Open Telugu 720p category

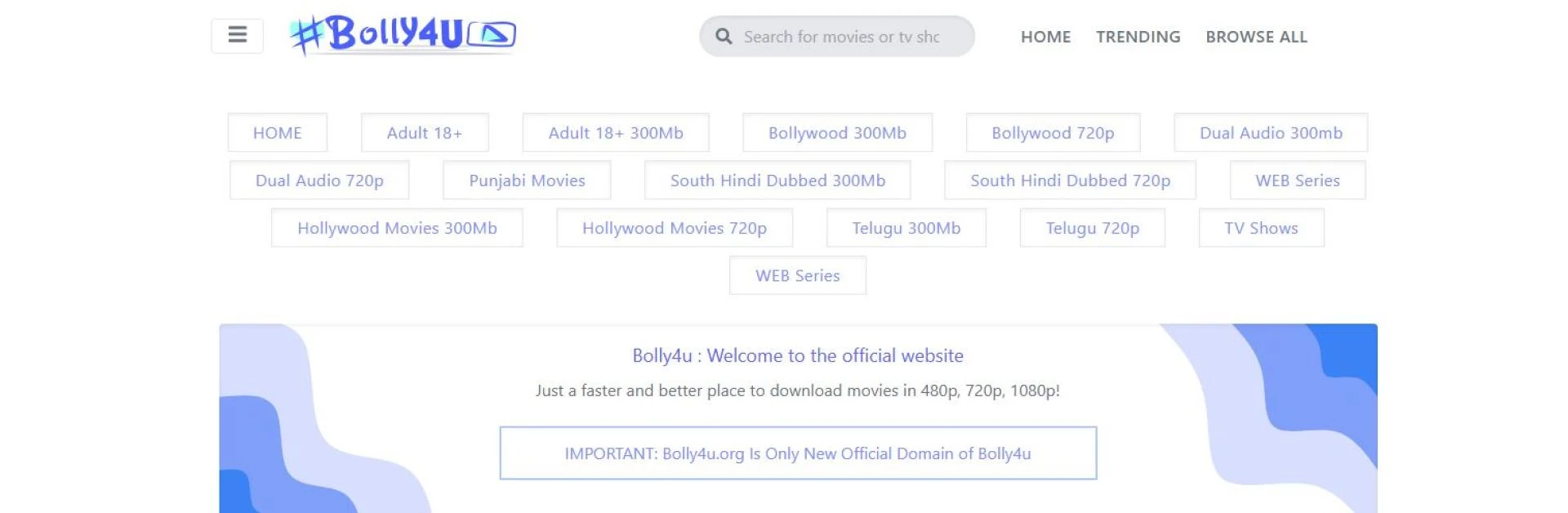tap(1093, 227)
